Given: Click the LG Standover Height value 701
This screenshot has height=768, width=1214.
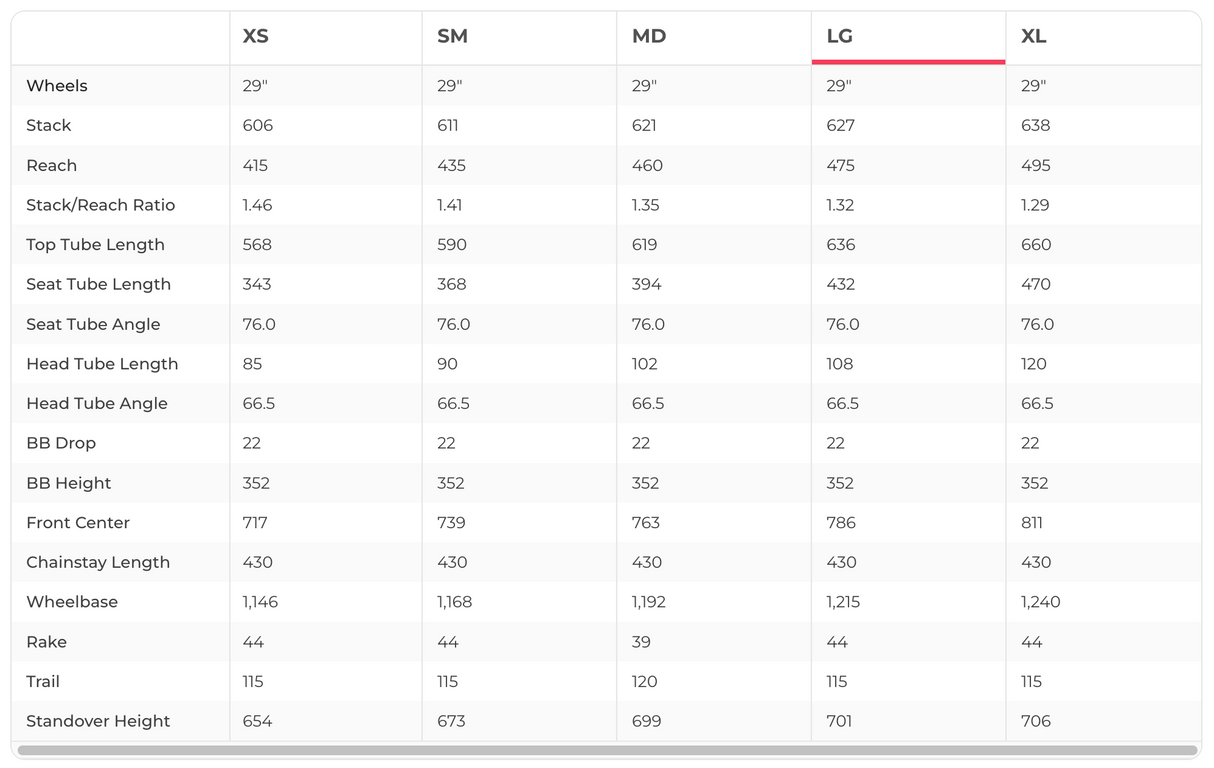Looking at the screenshot, I should (x=839, y=721).
